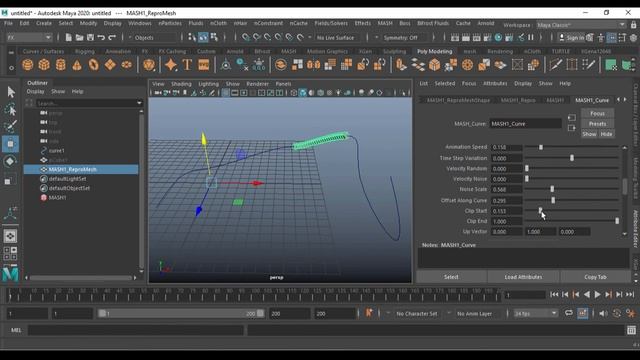Click the Load Attributes button

(x=523, y=277)
